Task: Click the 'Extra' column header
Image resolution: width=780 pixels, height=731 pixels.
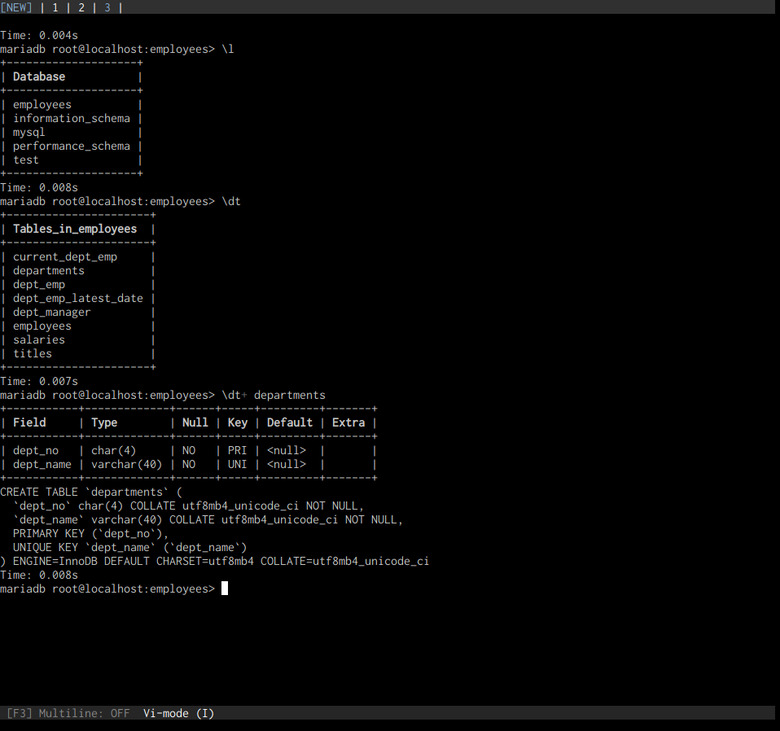Action: (348, 422)
